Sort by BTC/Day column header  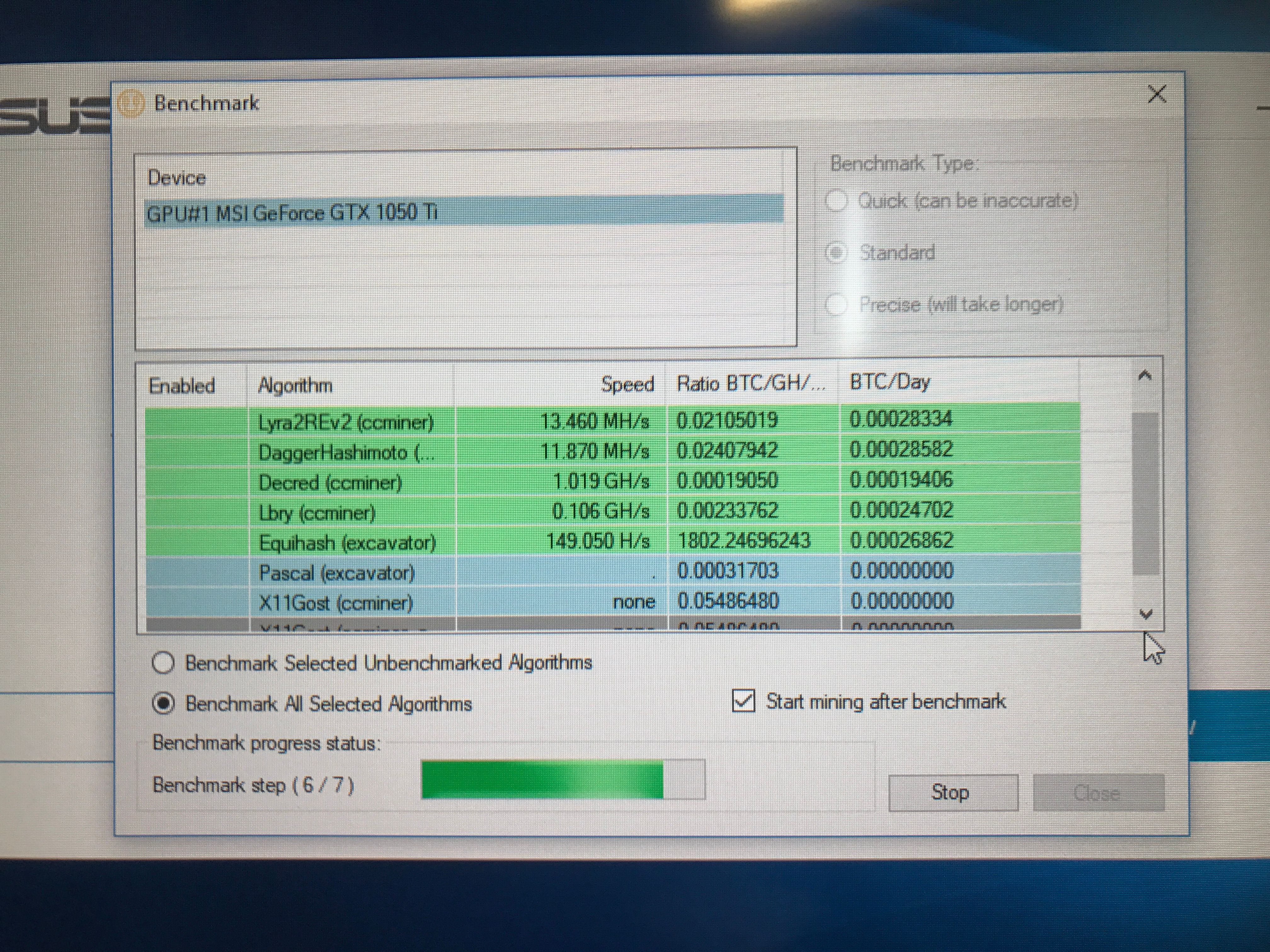(x=890, y=382)
